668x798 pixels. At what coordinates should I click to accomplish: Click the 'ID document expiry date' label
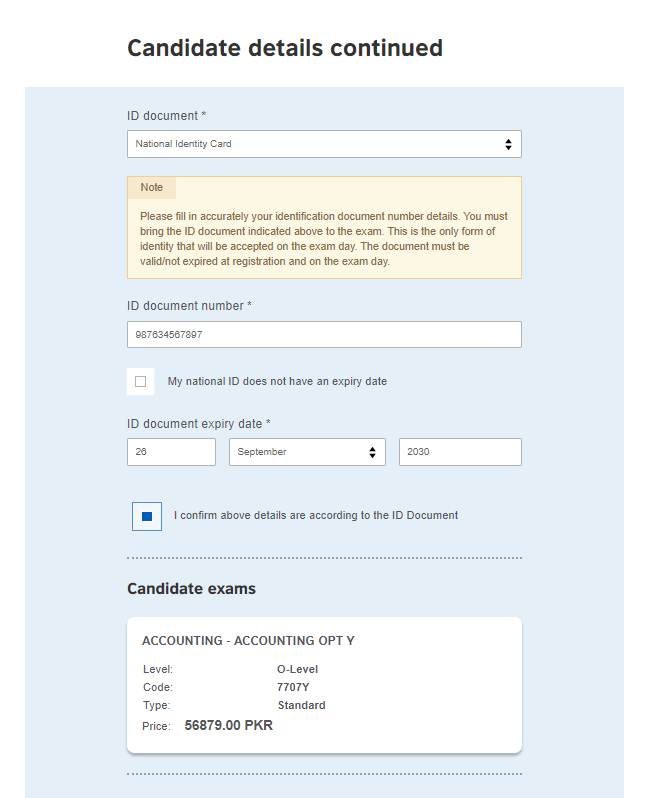[199, 424]
